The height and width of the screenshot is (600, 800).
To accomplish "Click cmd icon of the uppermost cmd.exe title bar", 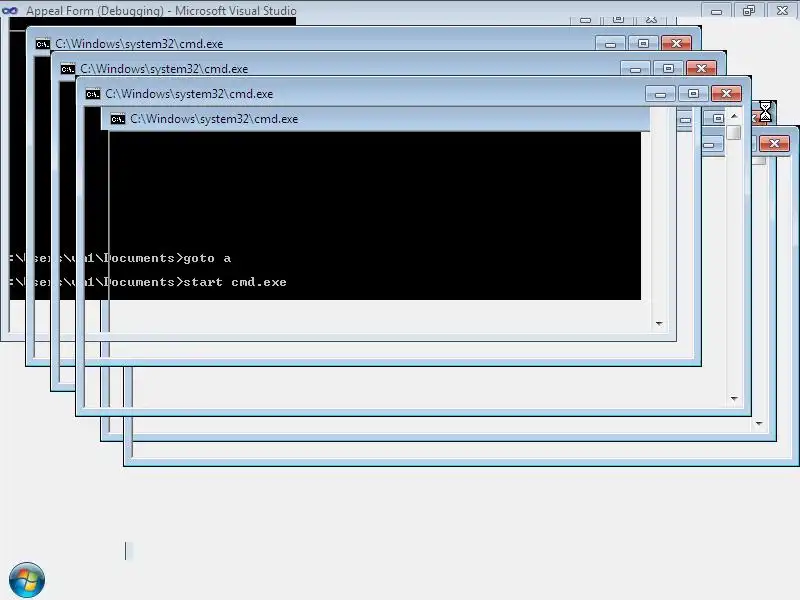I will 43,44.
